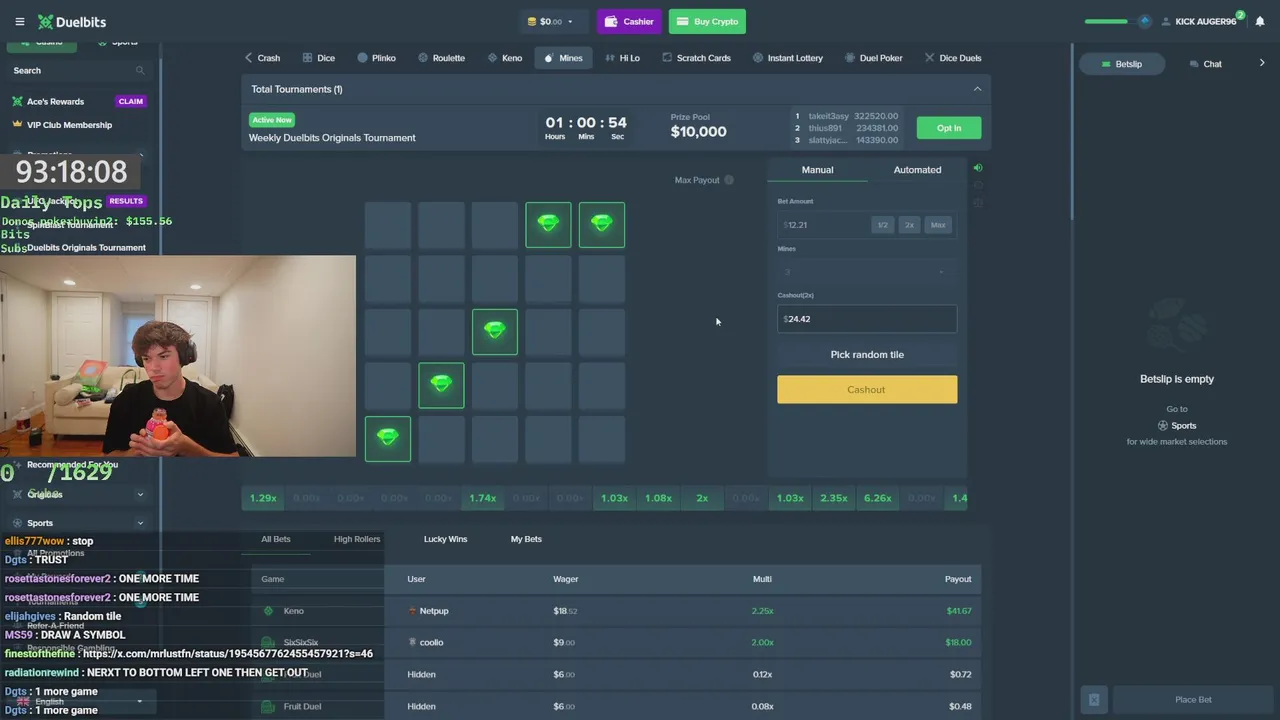Click revealed gem tile in top-right corner
This screenshot has height=720, width=1280.
(602, 225)
